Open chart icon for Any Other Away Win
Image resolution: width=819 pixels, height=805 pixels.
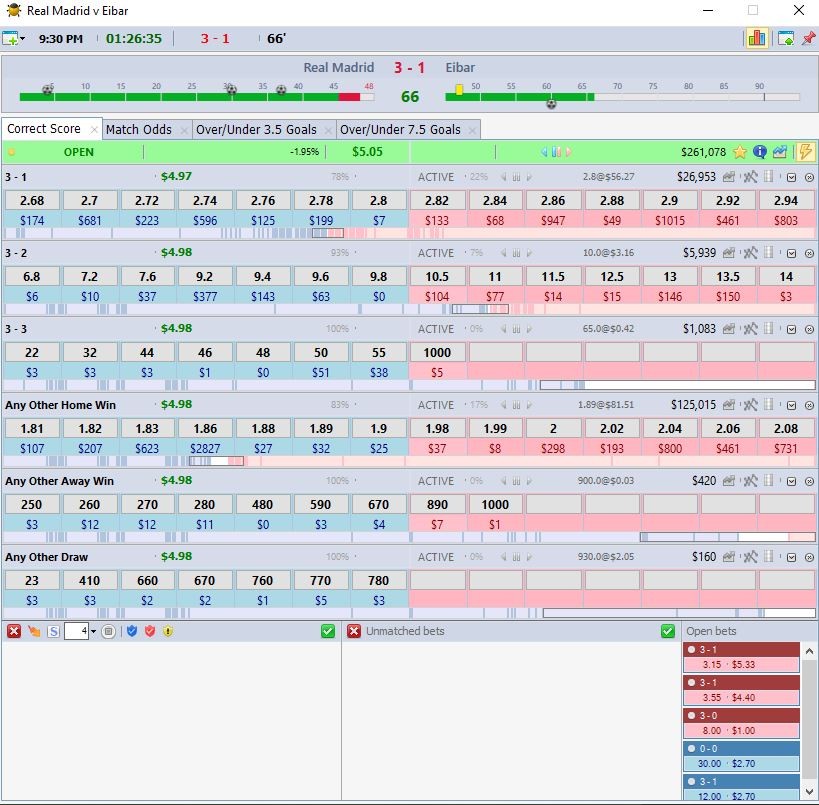(x=729, y=481)
